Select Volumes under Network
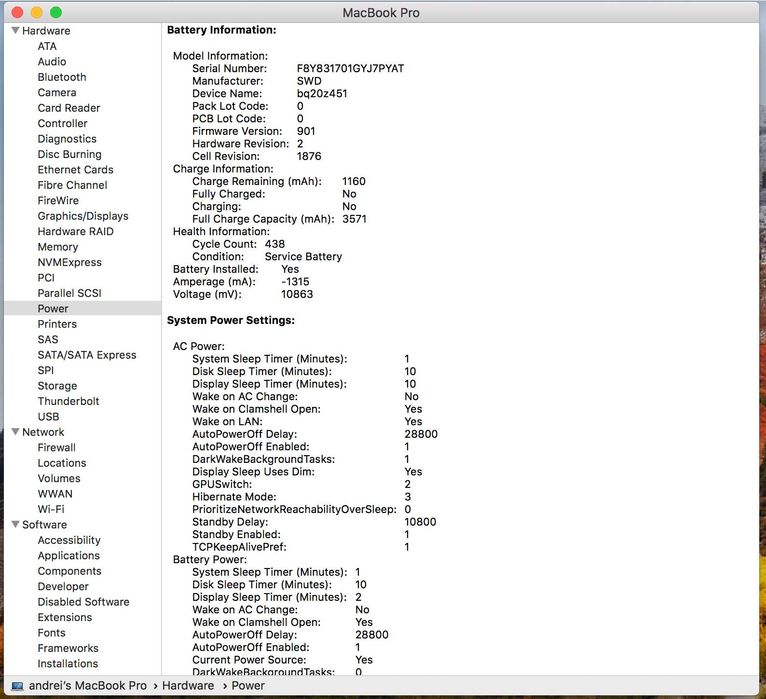Image resolution: width=766 pixels, height=699 pixels. [x=59, y=479]
